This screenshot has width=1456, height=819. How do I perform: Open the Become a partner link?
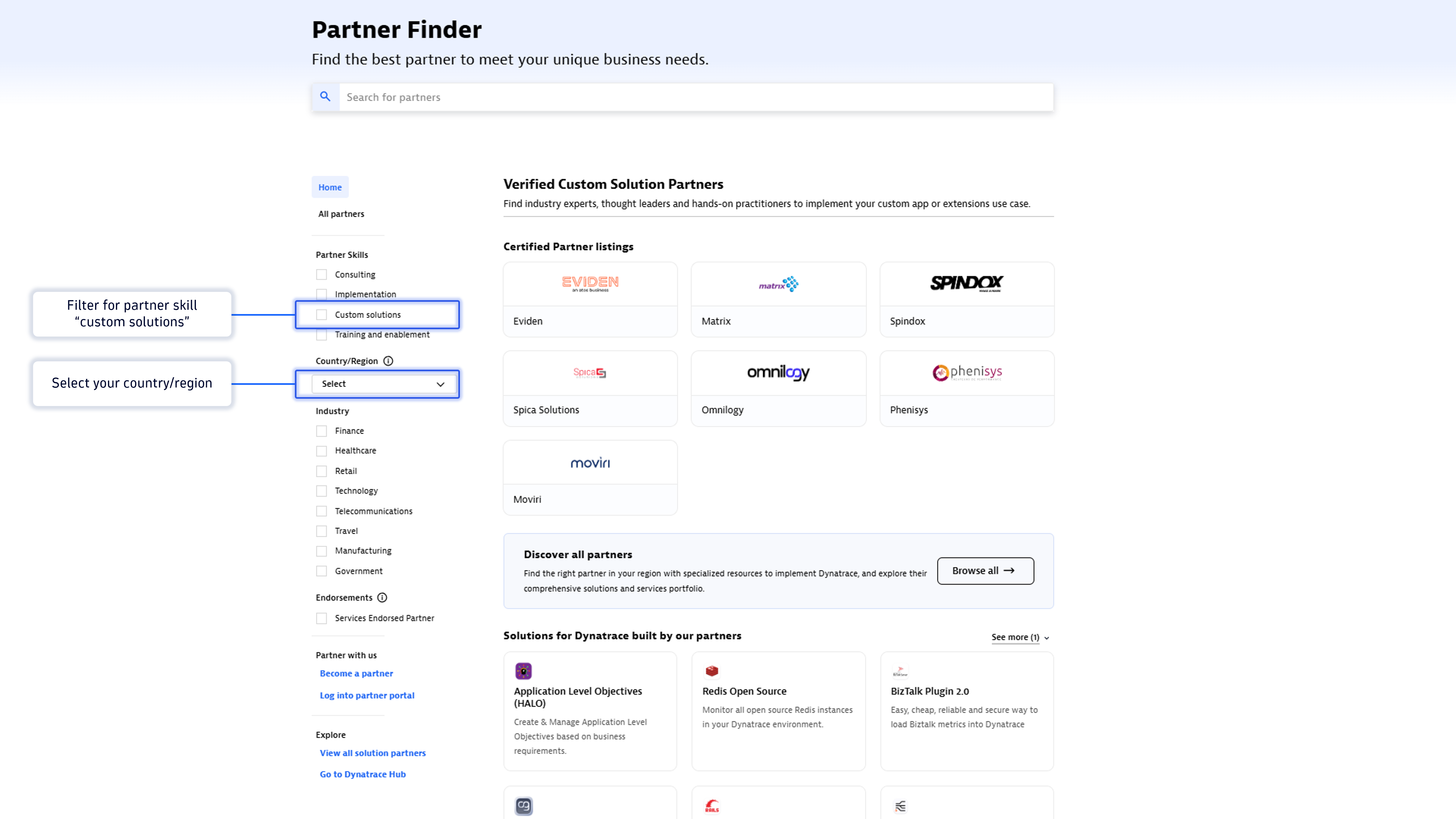[x=356, y=673]
